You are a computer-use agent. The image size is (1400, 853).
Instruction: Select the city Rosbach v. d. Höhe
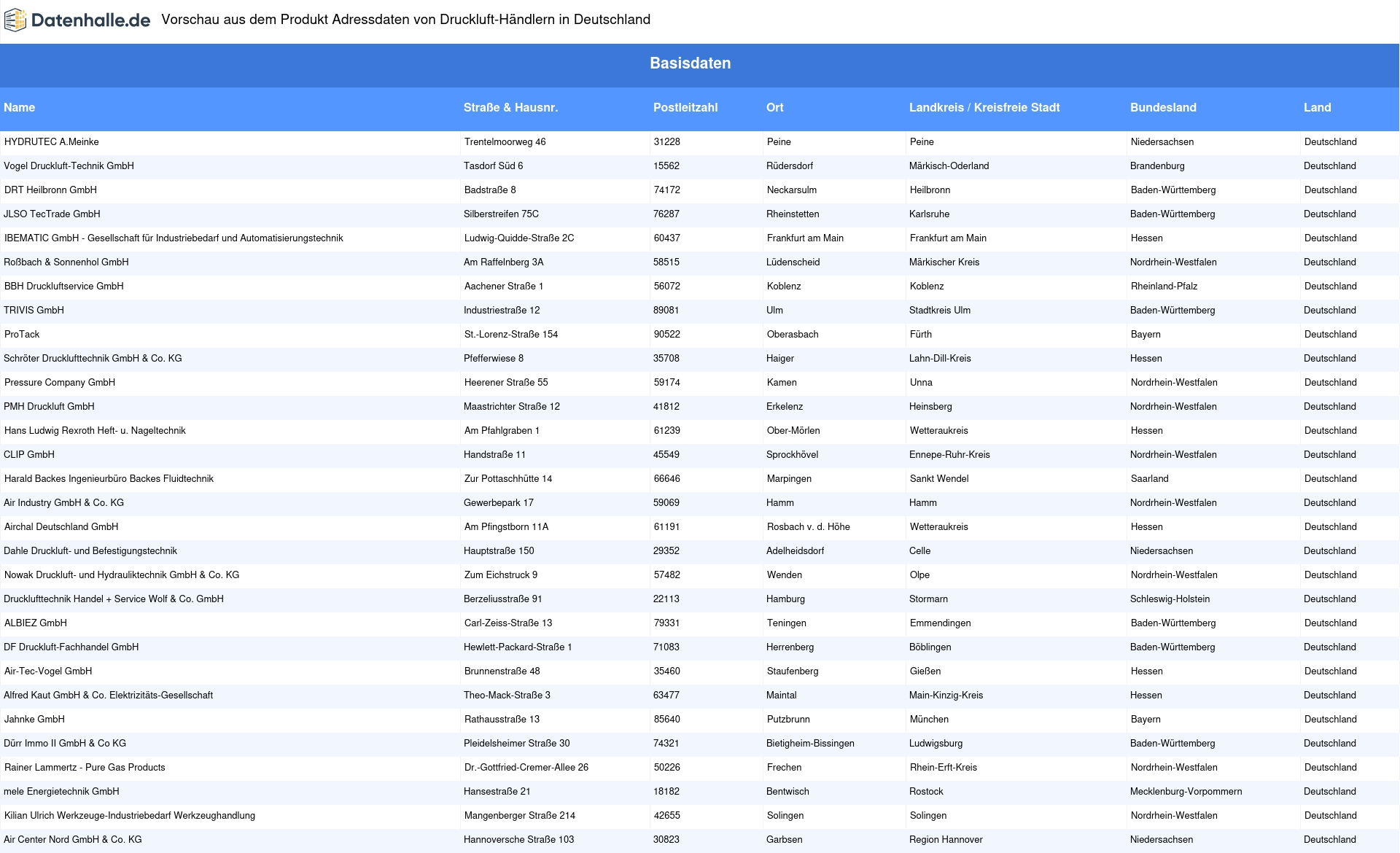[809, 527]
